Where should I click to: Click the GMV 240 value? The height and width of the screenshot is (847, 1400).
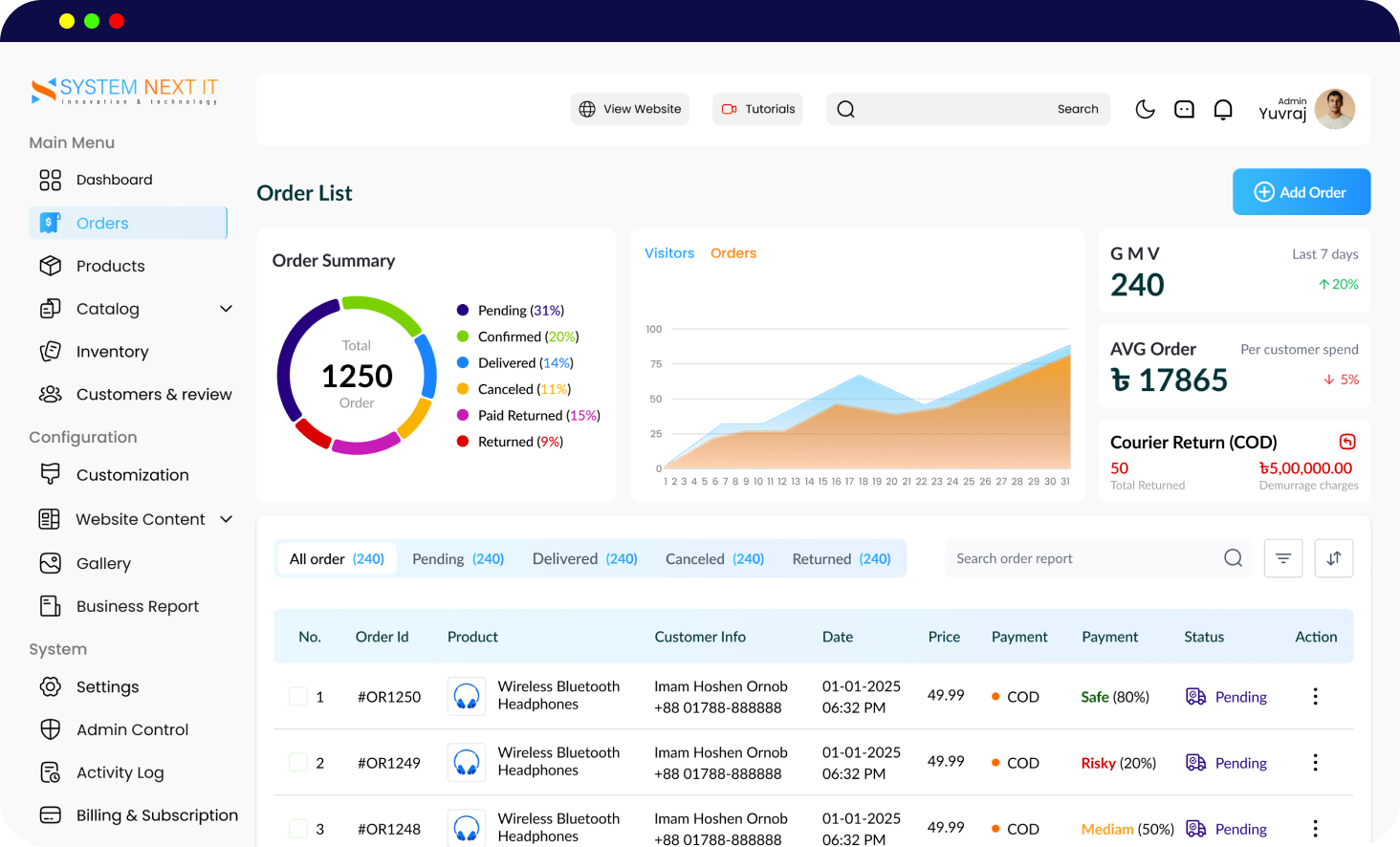1137,285
